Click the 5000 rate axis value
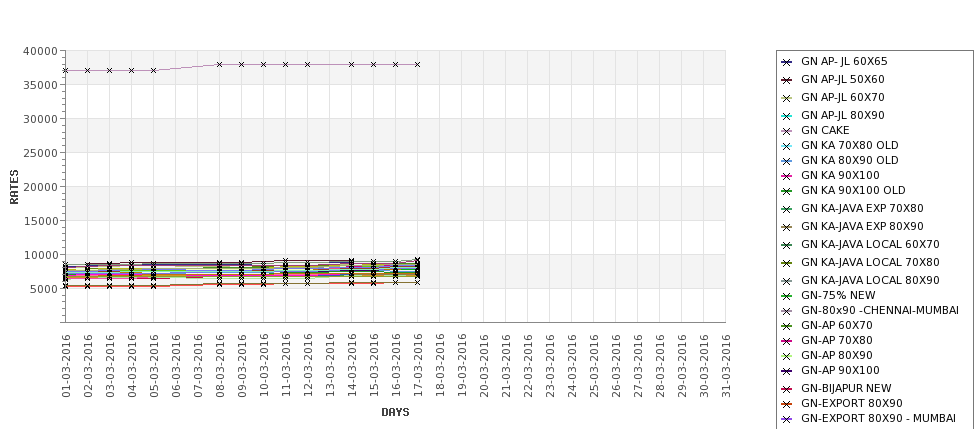The image size is (975, 429). pyautogui.click(x=44, y=288)
